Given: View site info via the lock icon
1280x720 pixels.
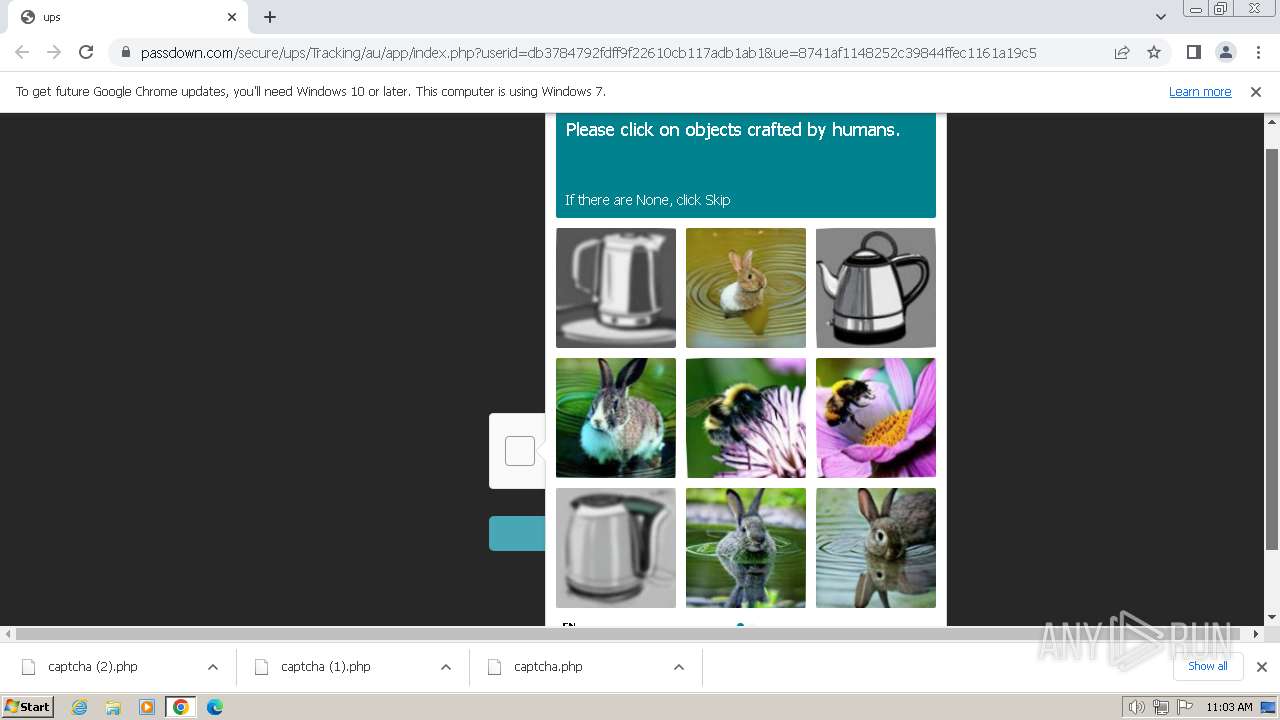Looking at the screenshot, I should (126, 53).
